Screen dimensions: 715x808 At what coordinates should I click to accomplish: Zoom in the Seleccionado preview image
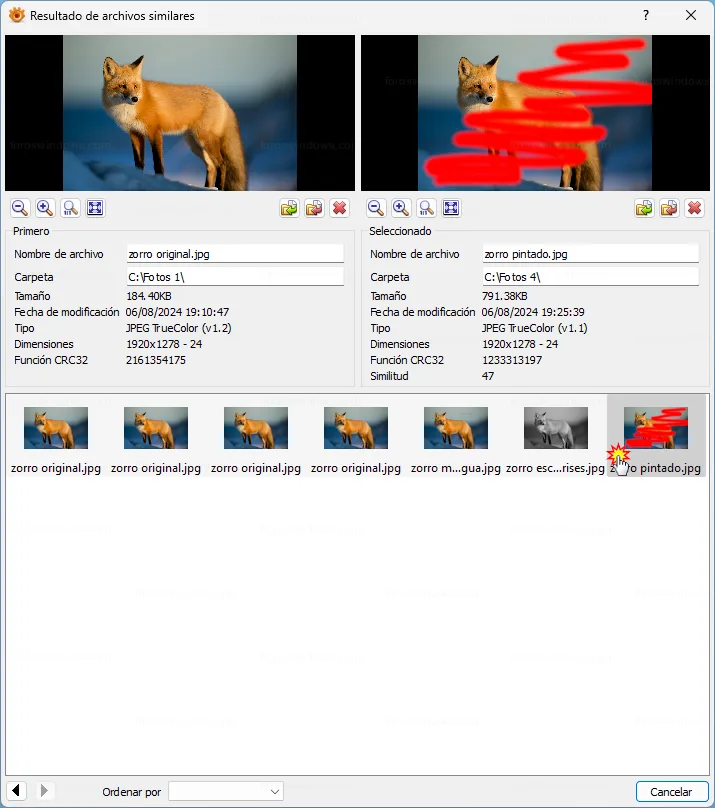[x=401, y=208]
